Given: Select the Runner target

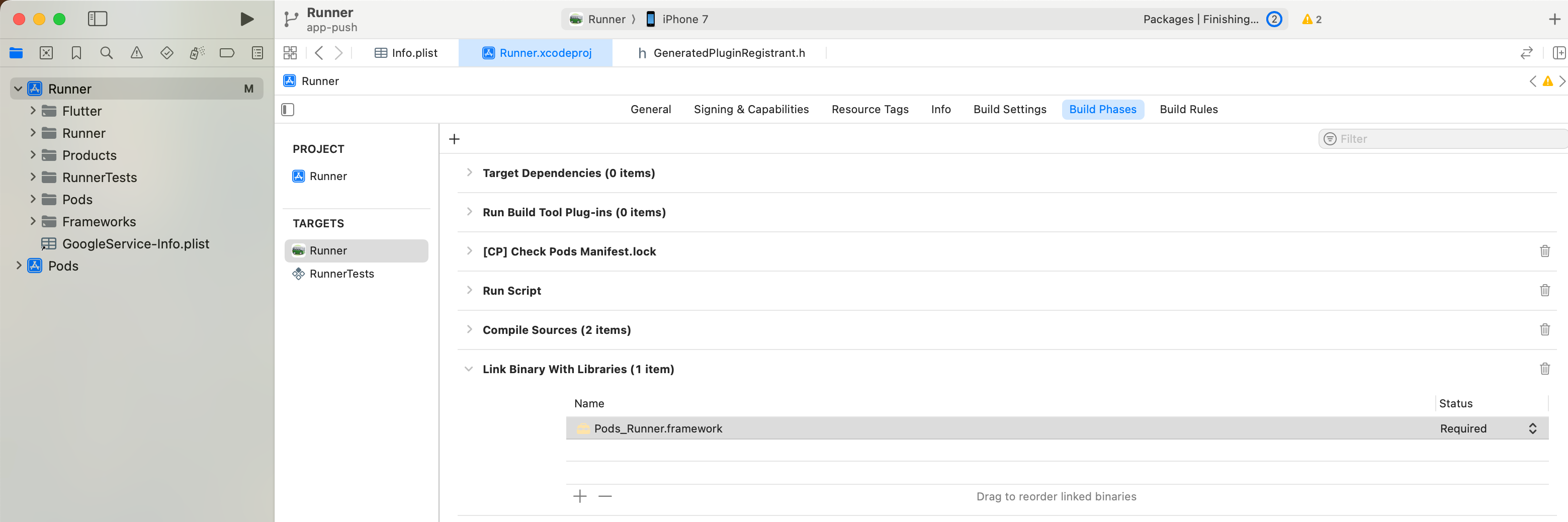Looking at the screenshot, I should tap(356, 250).
